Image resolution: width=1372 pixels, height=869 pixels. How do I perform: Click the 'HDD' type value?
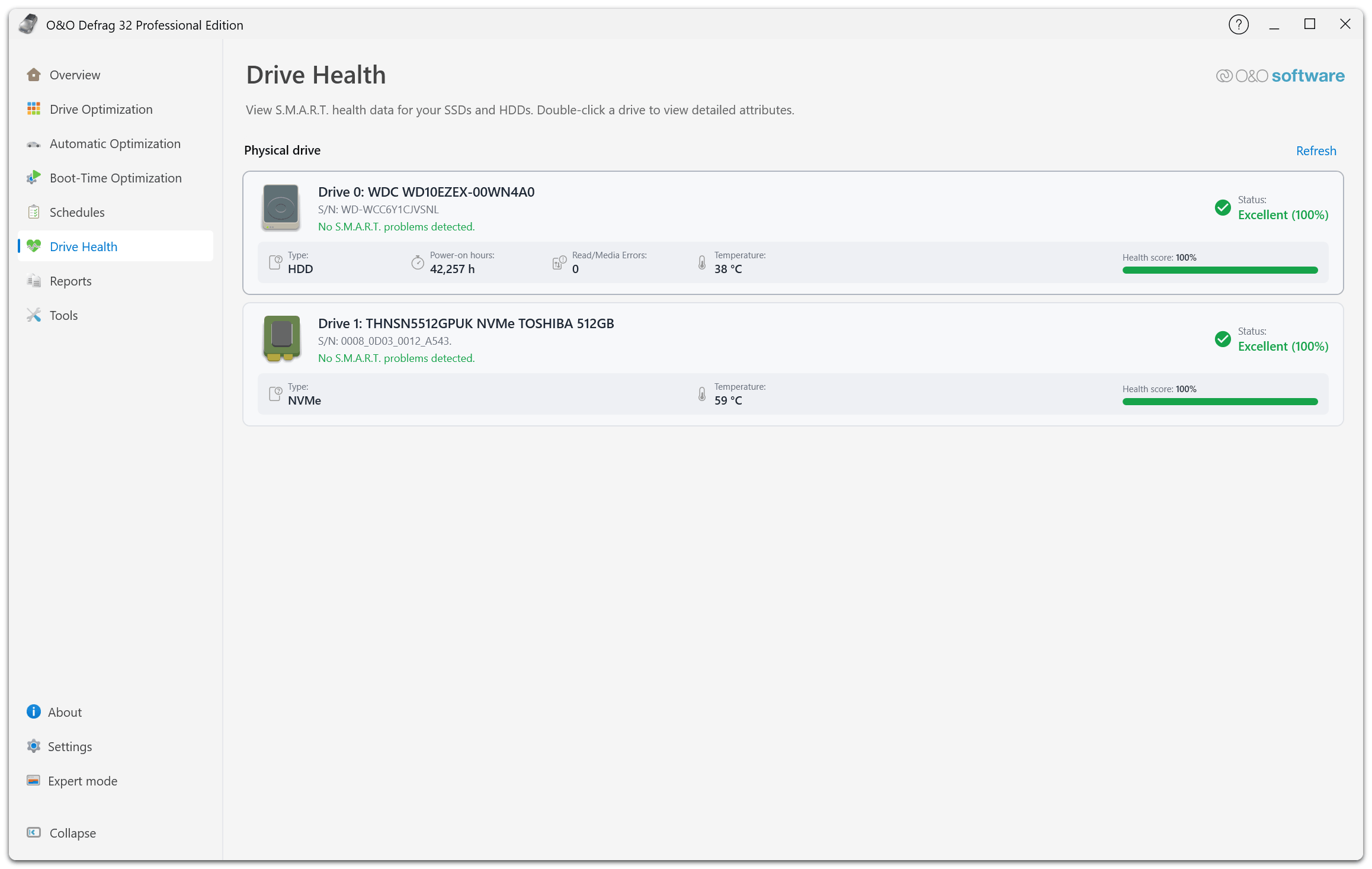point(300,269)
